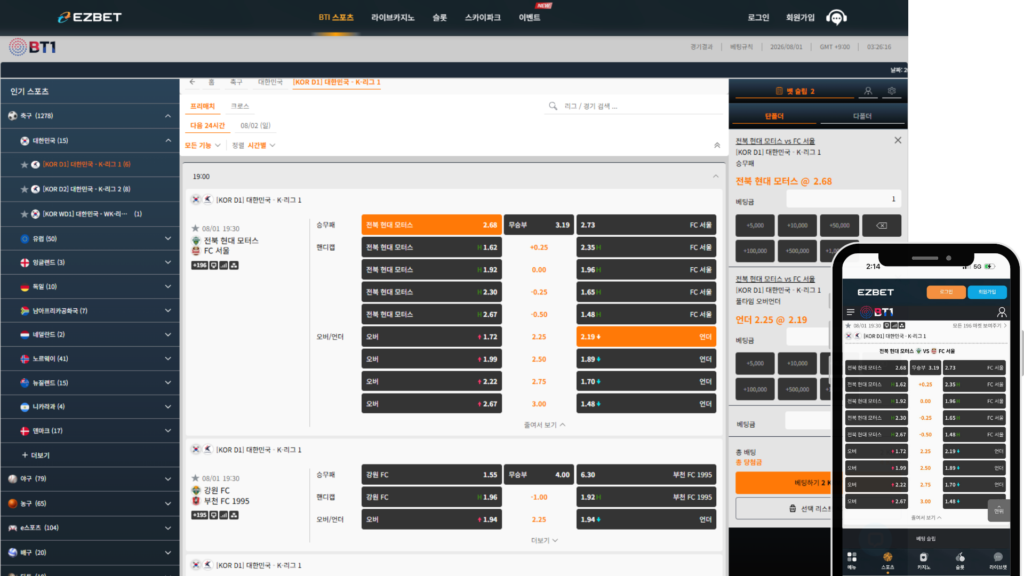The image size is (1024, 576).
Task: Open live chat icon in phone bottom bar
Action: 998,557
